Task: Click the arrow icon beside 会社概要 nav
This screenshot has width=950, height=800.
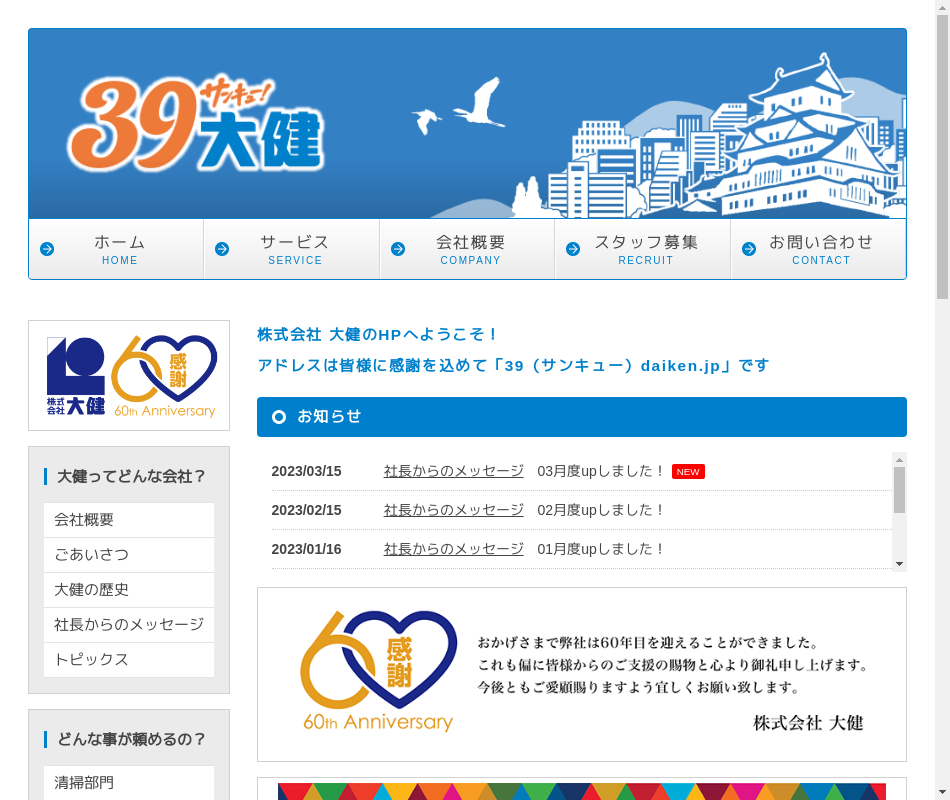Action: [398, 249]
